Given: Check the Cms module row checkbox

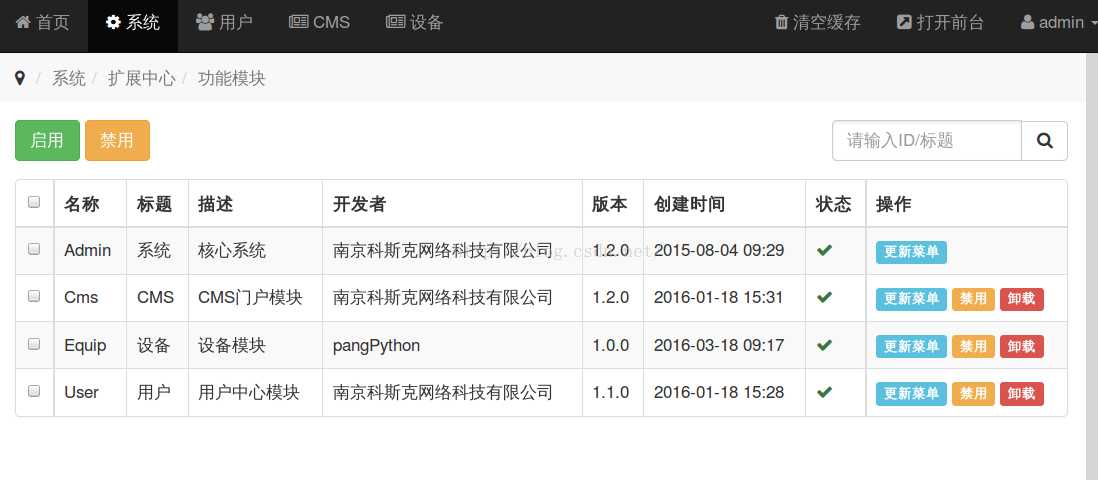Looking at the screenshot, I should tap(34, 296).
